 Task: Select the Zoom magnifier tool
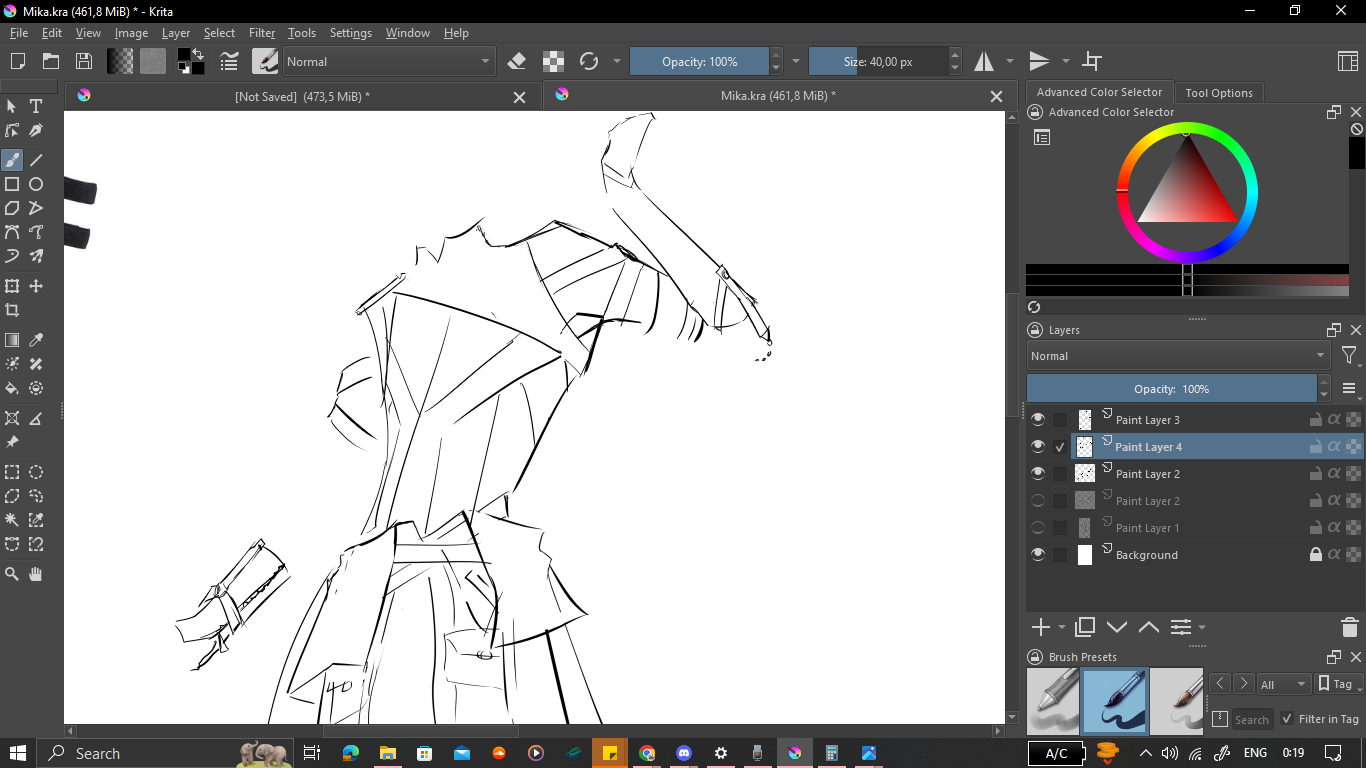point(12,574)
